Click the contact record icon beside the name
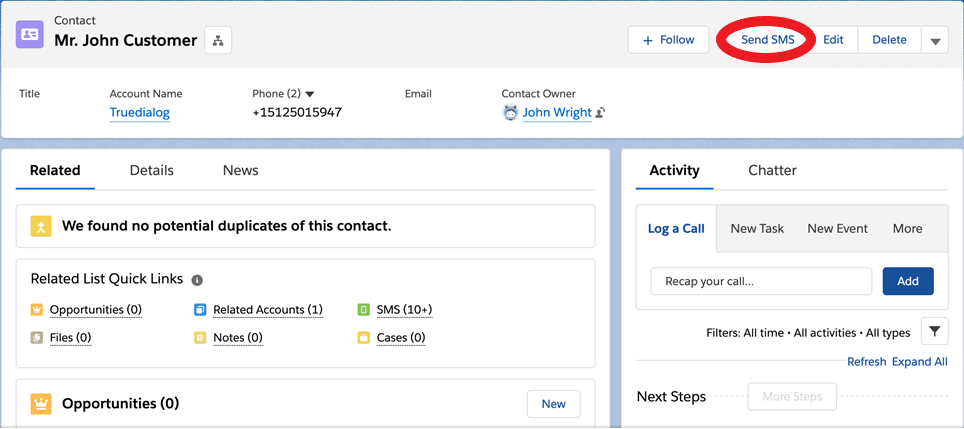Image resolution: width=964 pixels, height=429 pixels. (30, 34)
